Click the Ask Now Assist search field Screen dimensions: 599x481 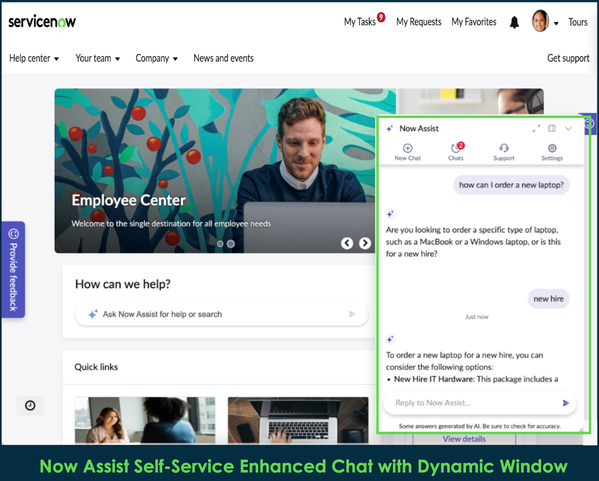tap(222, 314)
